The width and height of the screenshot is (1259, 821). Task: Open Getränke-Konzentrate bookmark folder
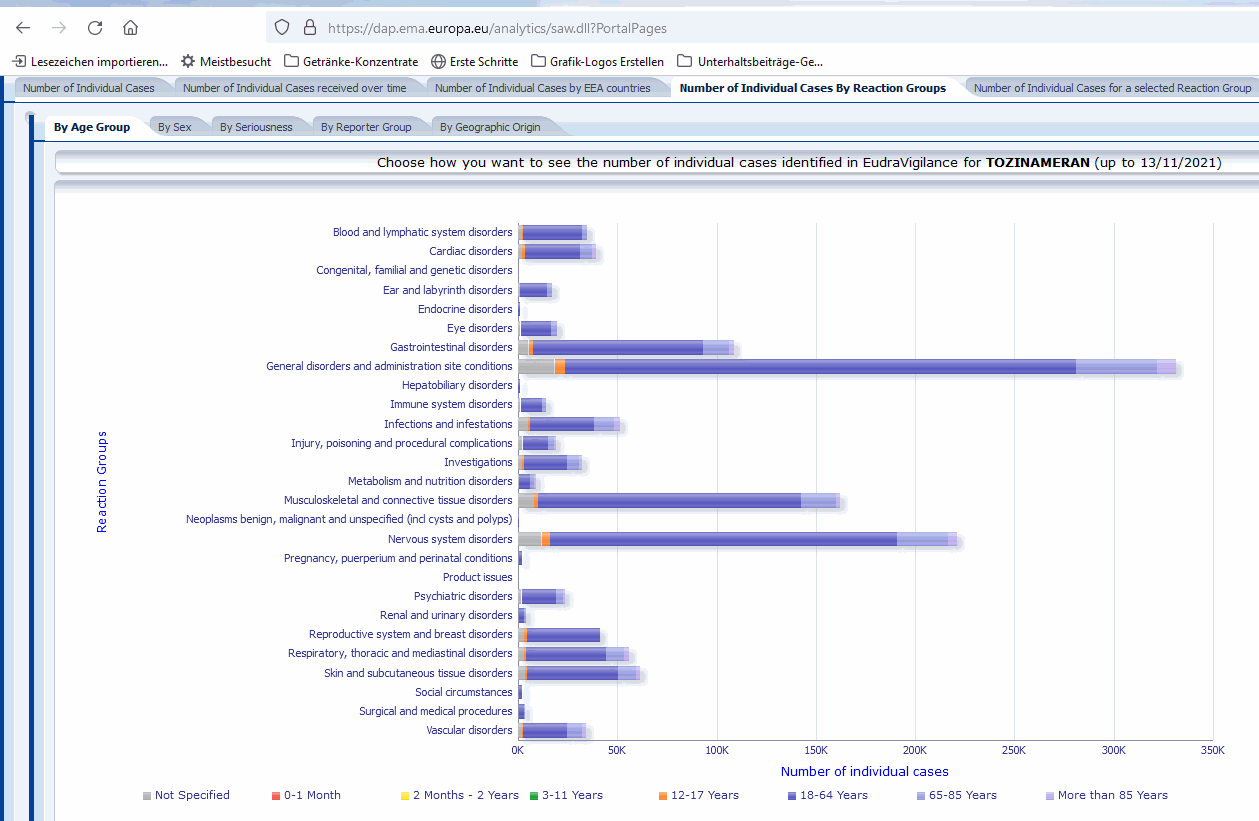click(350, 61)
